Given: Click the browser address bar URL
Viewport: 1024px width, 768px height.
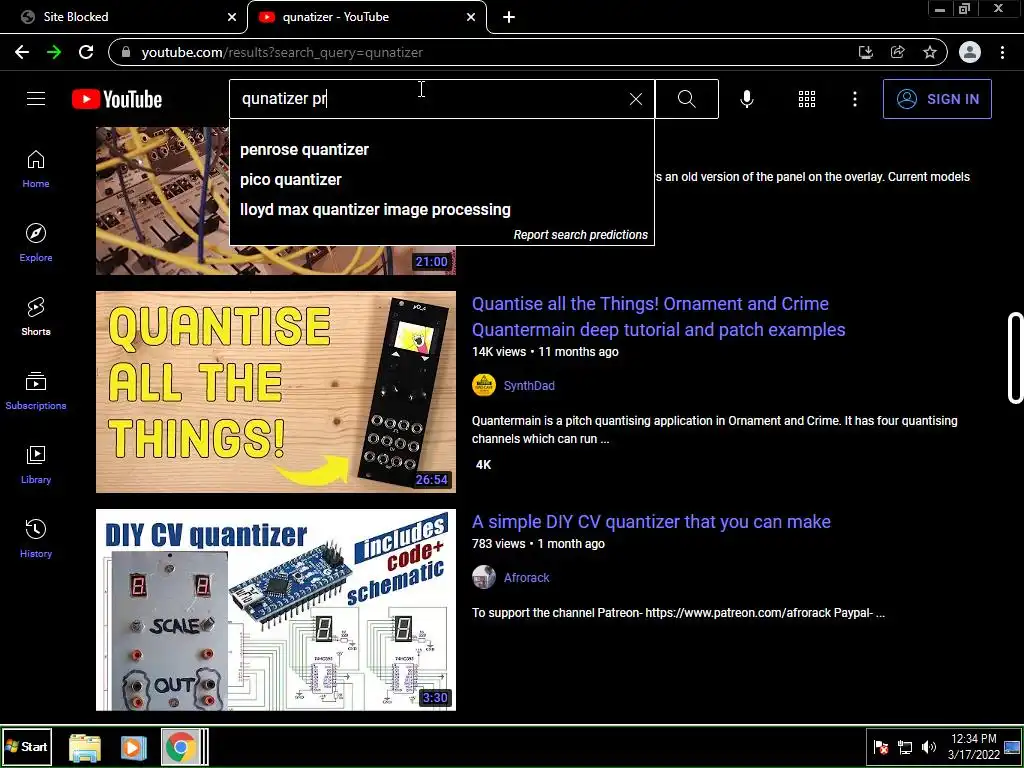Looking at the screenshot, I should tap(282, 52).
